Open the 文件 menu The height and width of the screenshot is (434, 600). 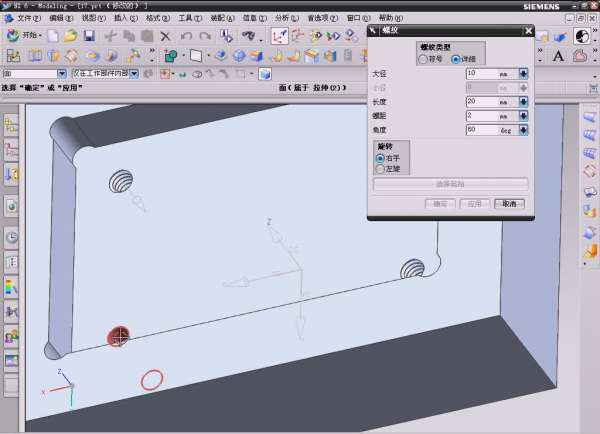28,18
